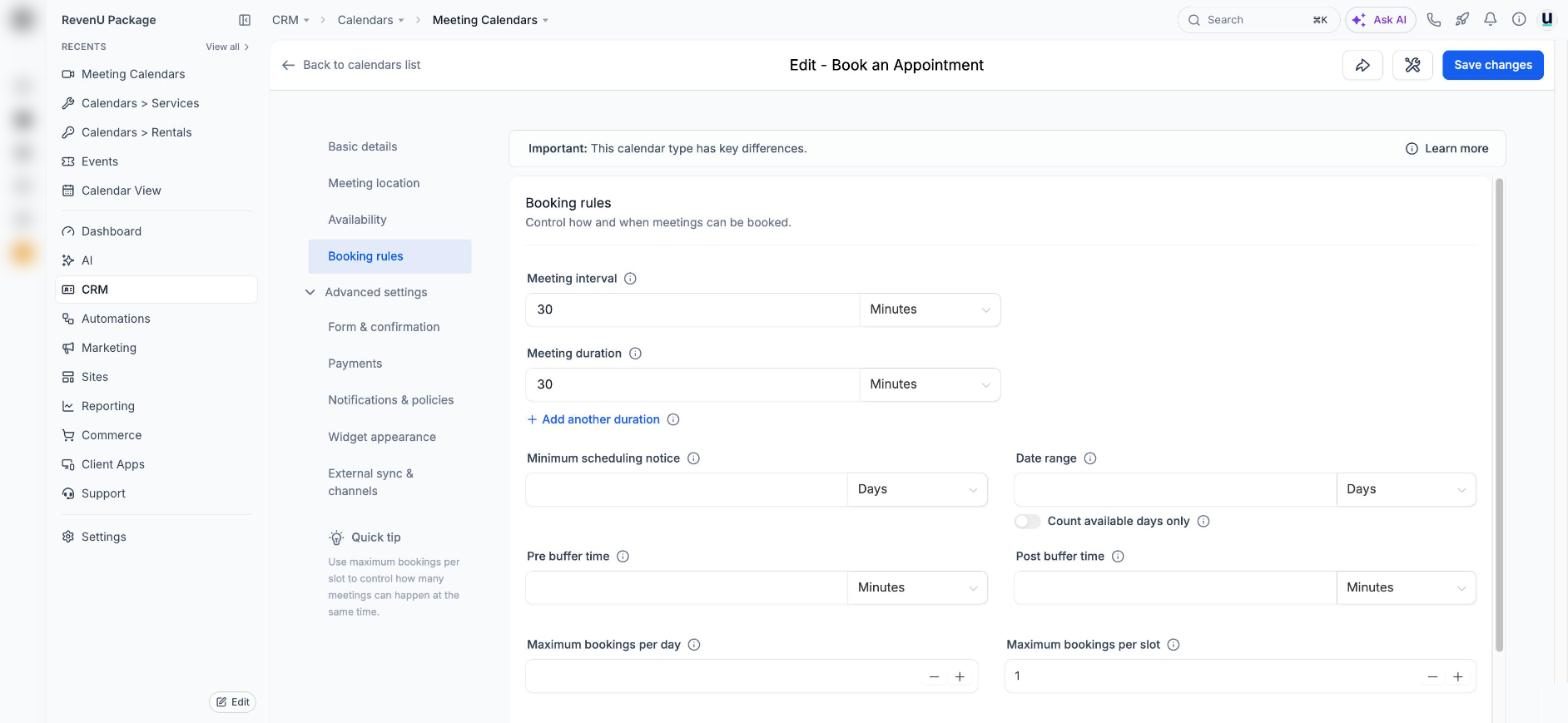Show Date range info tooltip
The height and width of the screenshot is (723, 1568).
(x=1090, y=459)
